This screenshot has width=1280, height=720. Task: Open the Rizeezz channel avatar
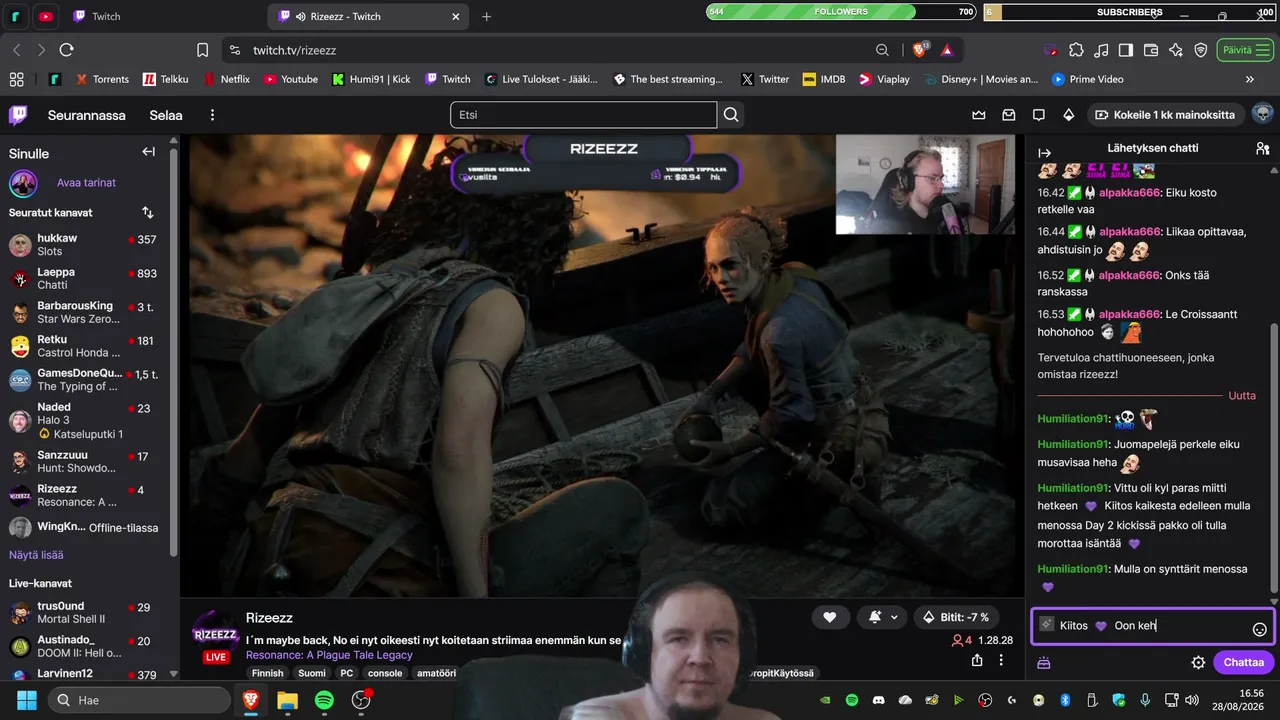(215, 636)
